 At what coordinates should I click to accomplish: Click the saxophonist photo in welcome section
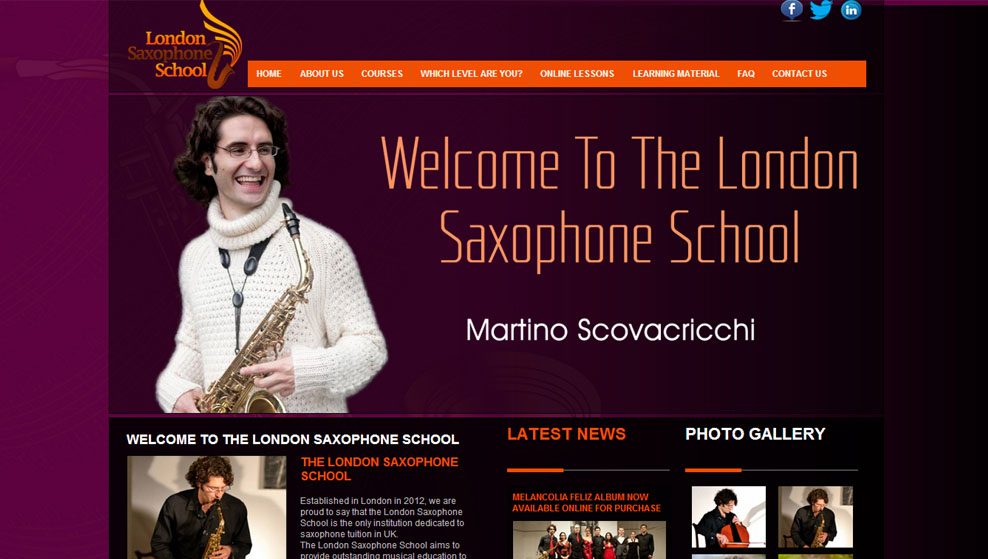pyautogui.click(x=207, y=507)
